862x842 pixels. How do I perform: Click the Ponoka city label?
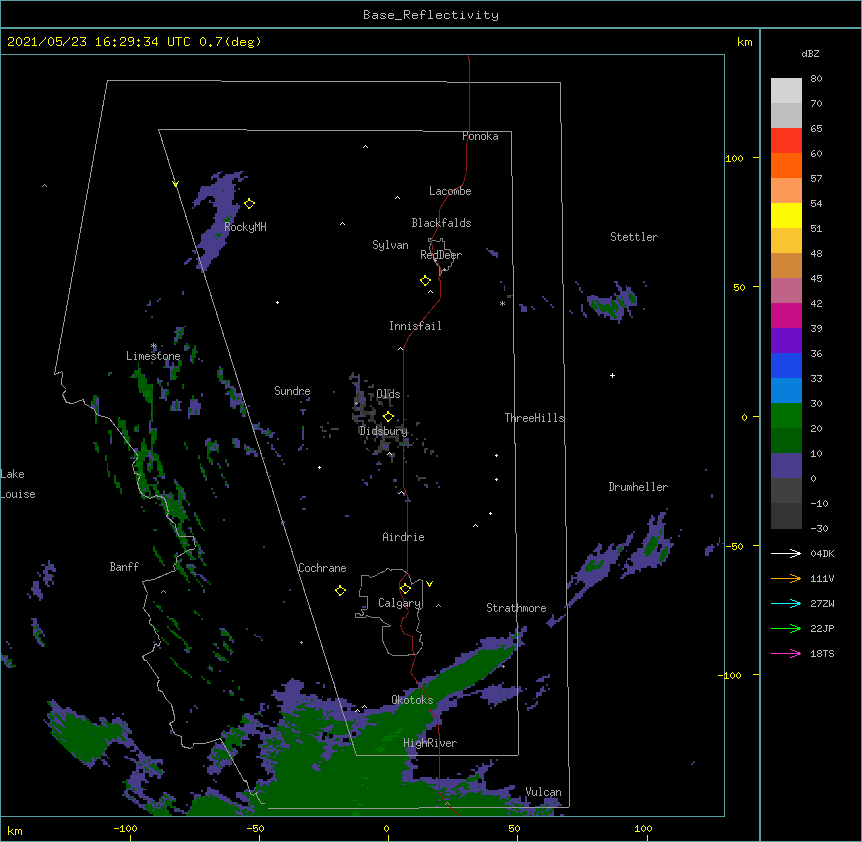(x=480, y=136)
